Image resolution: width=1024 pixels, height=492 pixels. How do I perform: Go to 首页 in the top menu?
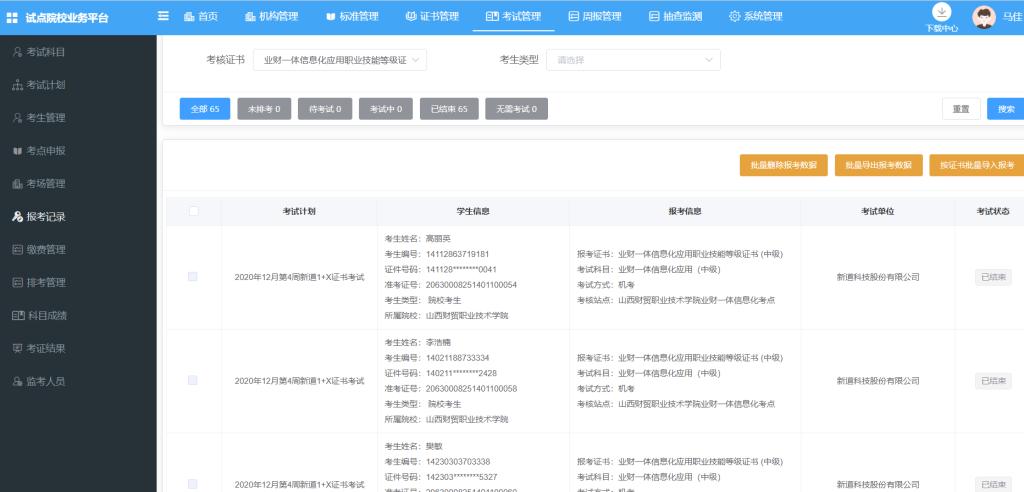(200, 17)
